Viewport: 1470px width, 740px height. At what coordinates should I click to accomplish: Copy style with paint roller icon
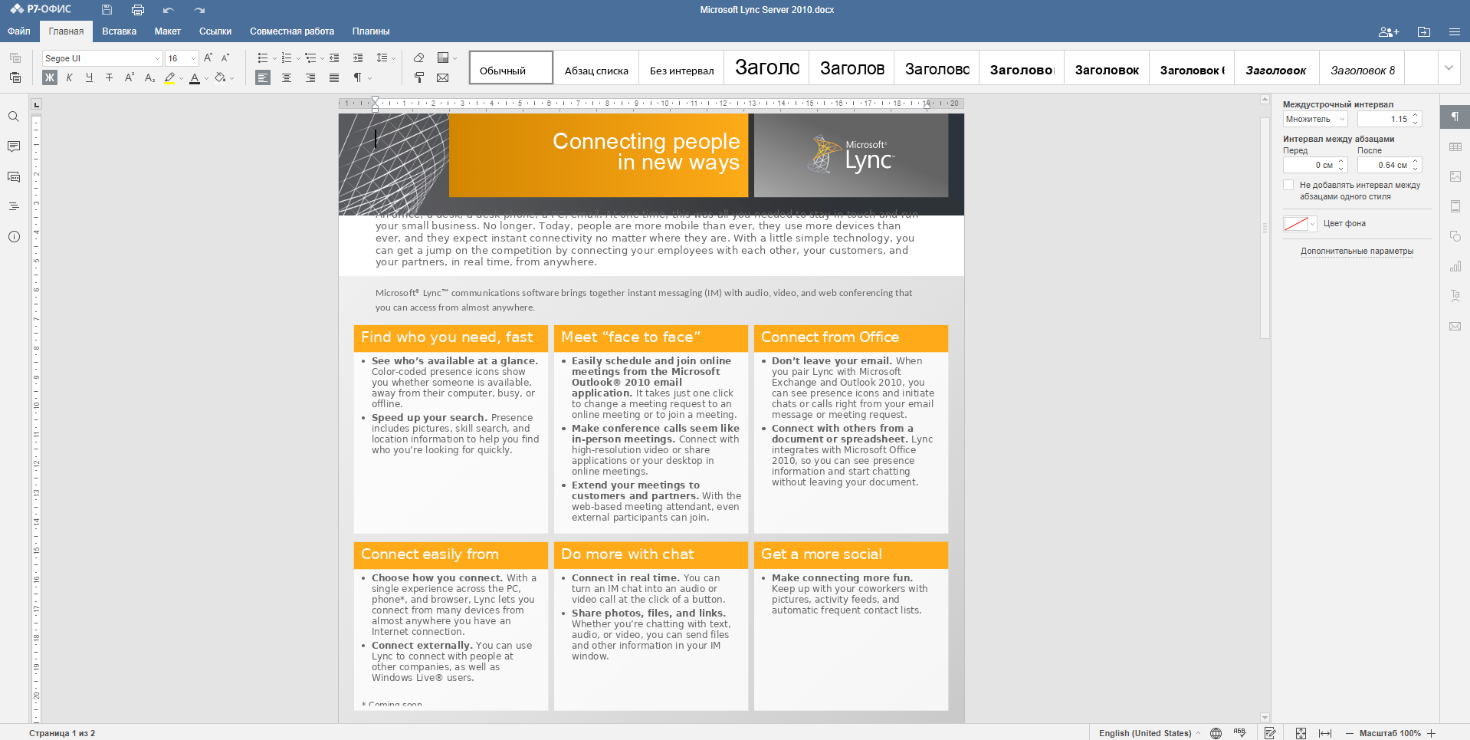pos(419,77)
